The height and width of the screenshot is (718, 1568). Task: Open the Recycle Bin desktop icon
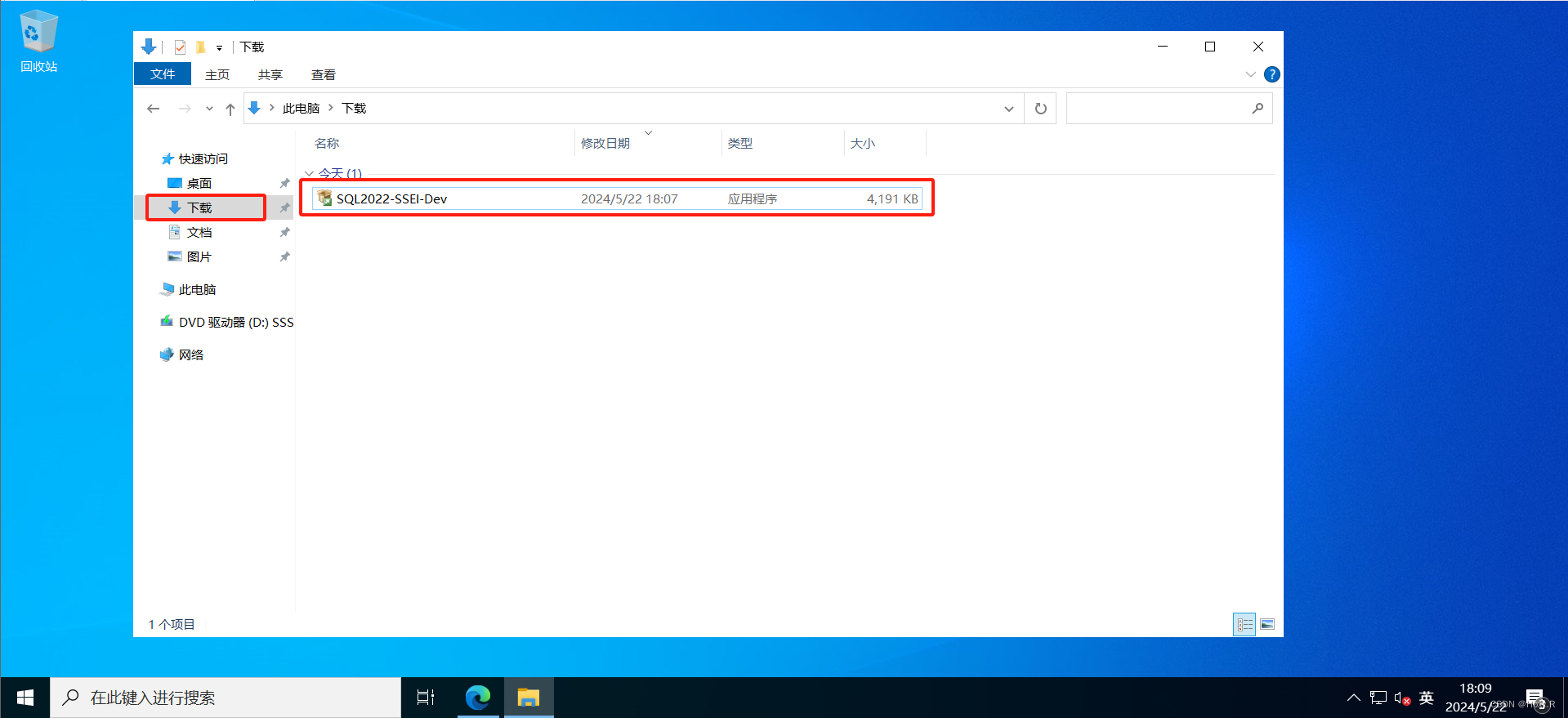pyautogui.click(x=38, y=41)
